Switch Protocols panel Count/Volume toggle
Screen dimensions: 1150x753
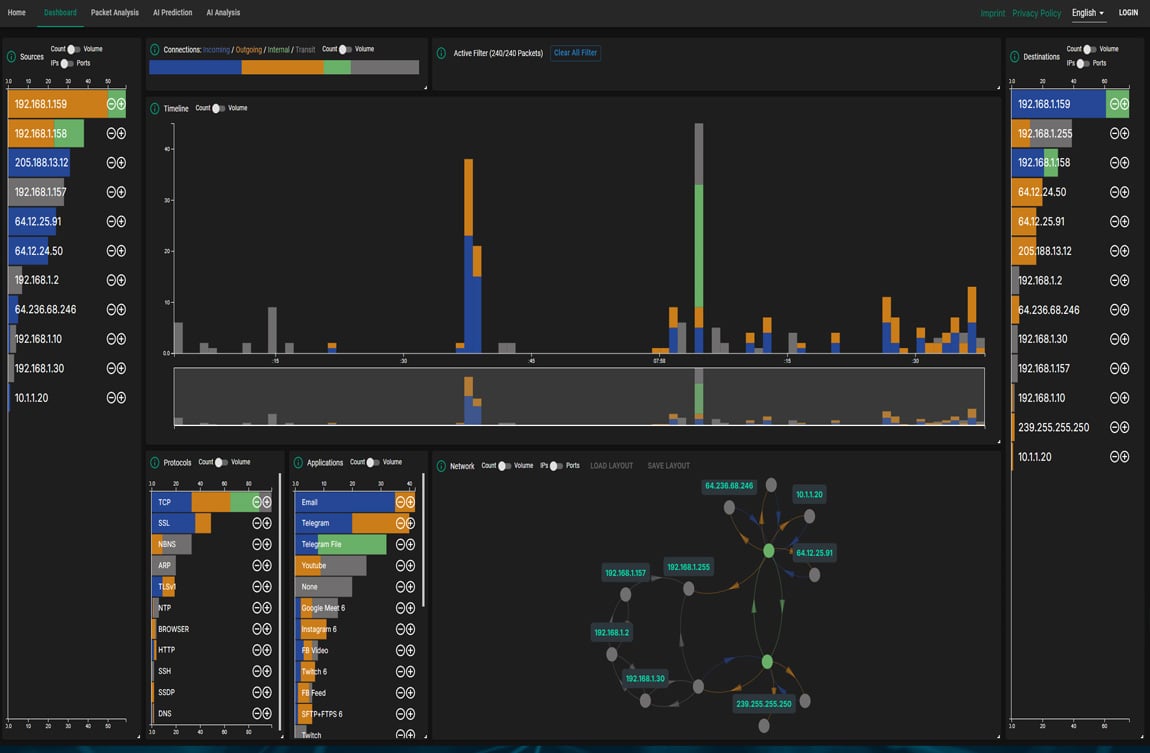(222, 463)
